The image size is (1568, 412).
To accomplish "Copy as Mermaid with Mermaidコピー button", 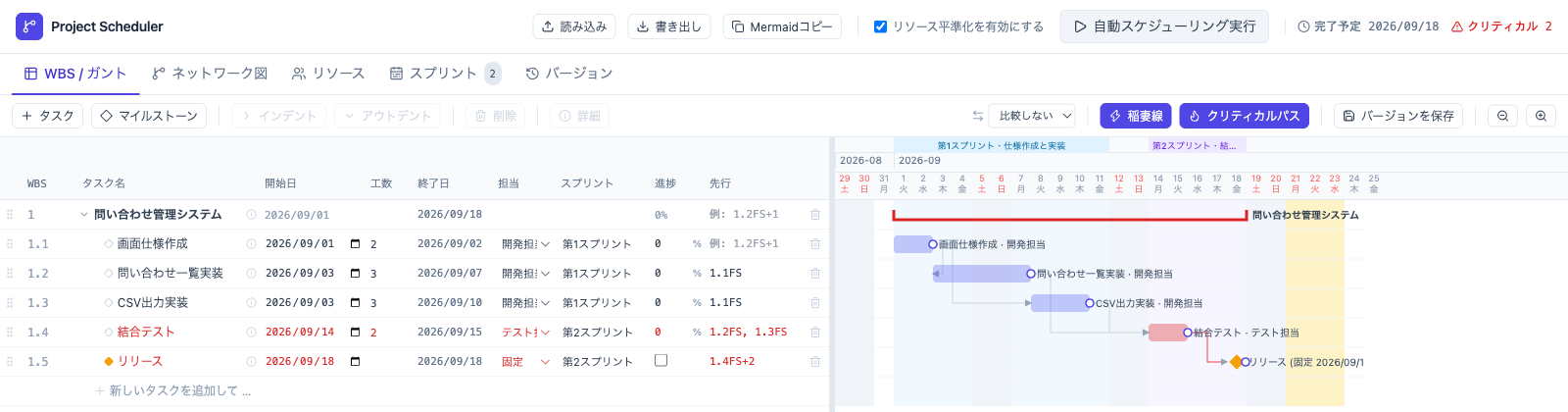I will pos(782,26).
